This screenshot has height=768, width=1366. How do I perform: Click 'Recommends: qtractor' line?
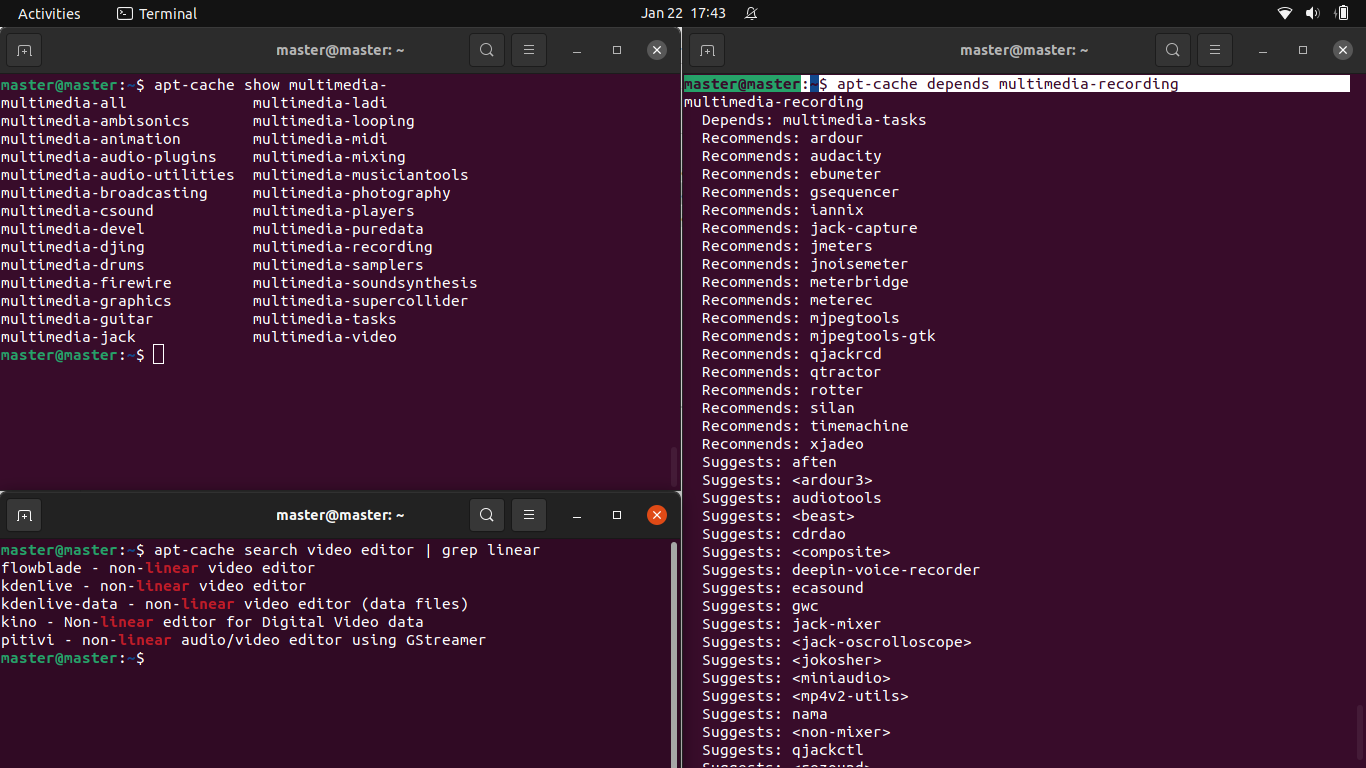[792, 372]
